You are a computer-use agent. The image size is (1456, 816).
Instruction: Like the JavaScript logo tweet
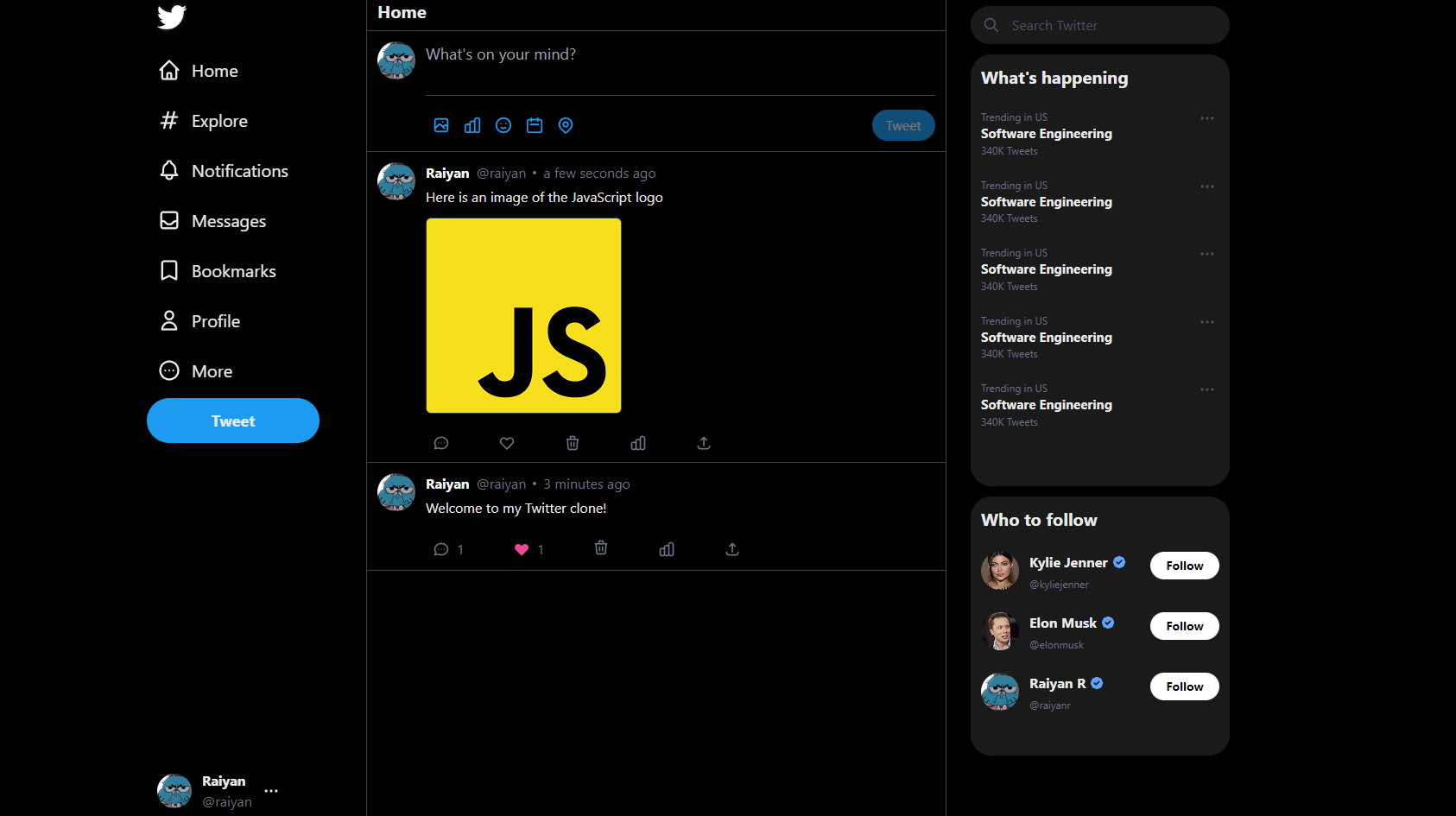pyautogui.click(x=507, y=443)
